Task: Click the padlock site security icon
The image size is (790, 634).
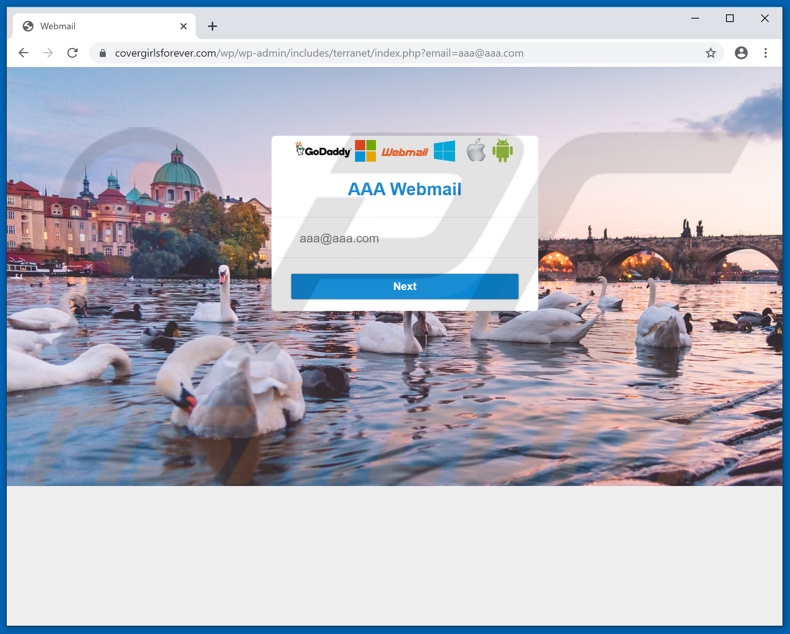Action: 103,53
